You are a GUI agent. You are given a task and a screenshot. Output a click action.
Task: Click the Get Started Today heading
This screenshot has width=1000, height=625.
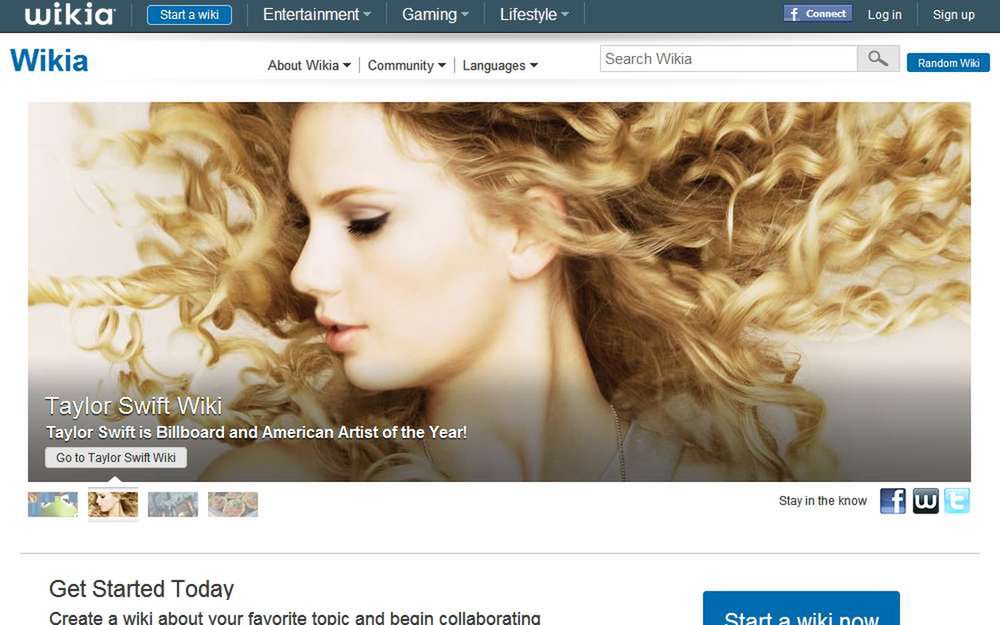pyautogui.click(x=142, y=589)
